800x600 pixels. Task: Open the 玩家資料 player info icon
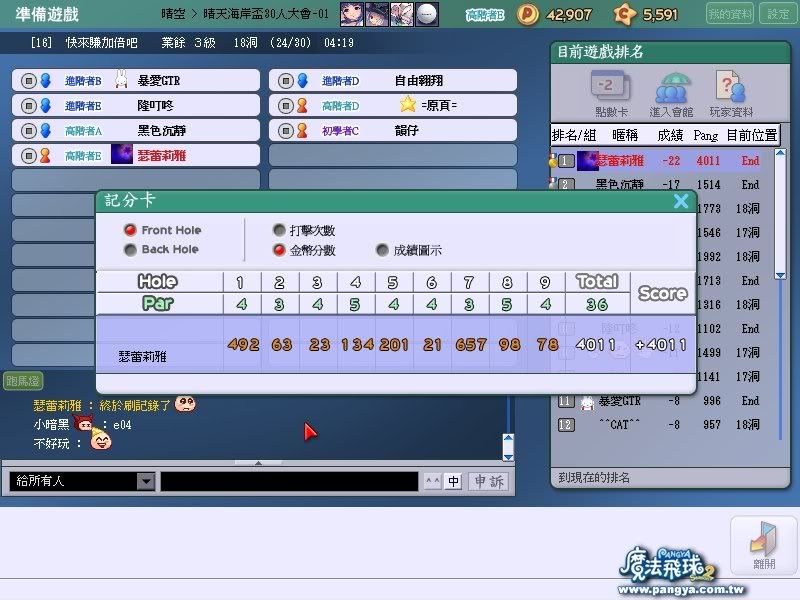point(731,94)
